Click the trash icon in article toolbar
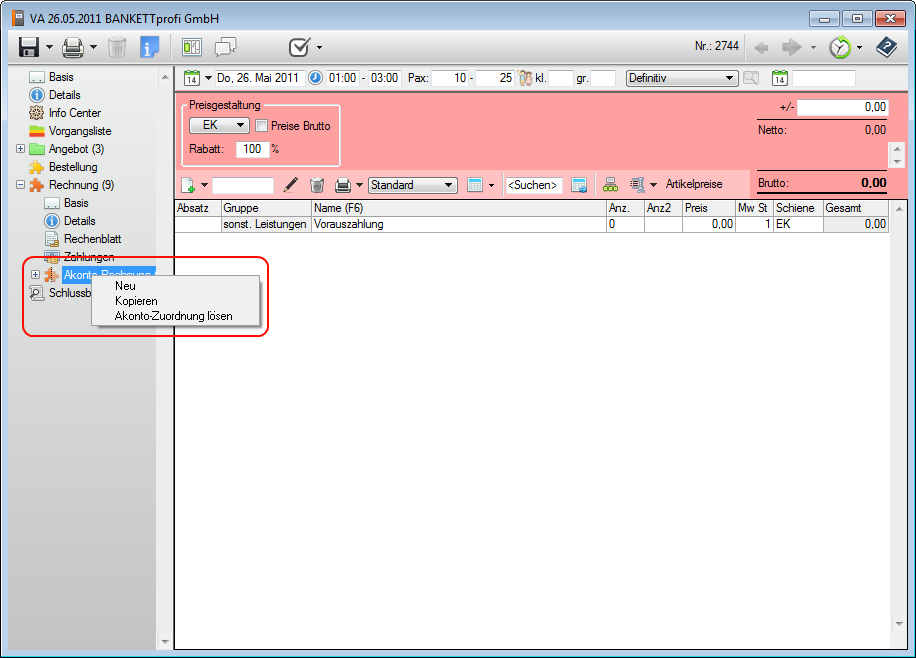The width and height of the screenshot is (916, 658). click(316, 185)
